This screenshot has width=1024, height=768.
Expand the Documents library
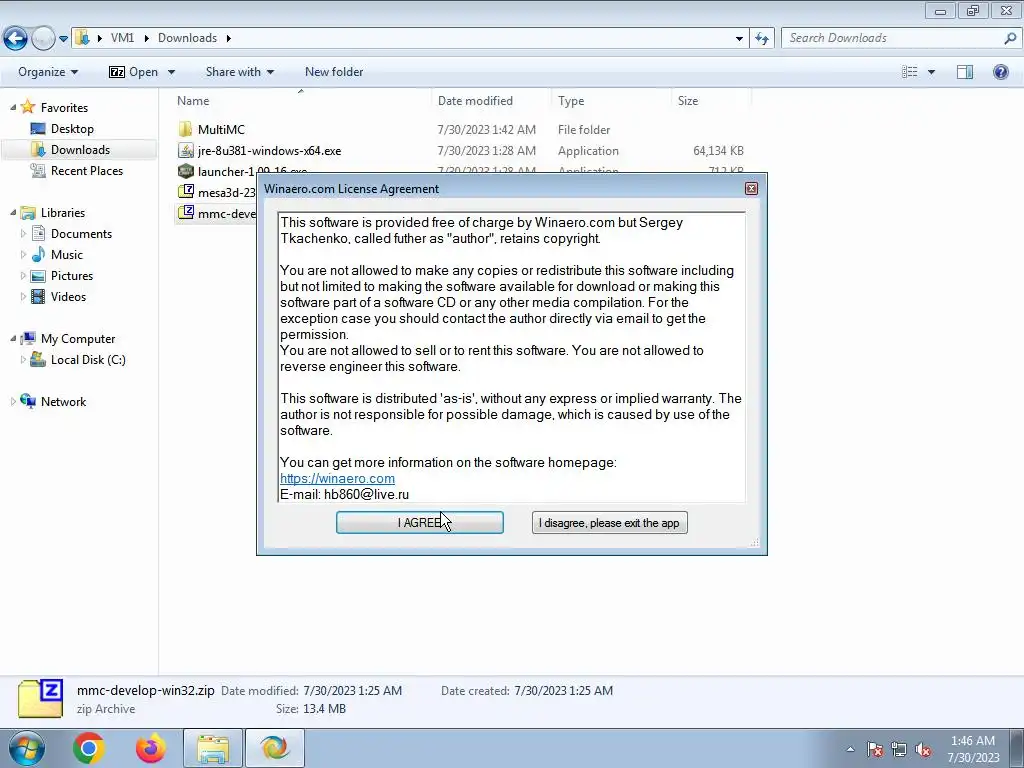click(x=24, y=234)
